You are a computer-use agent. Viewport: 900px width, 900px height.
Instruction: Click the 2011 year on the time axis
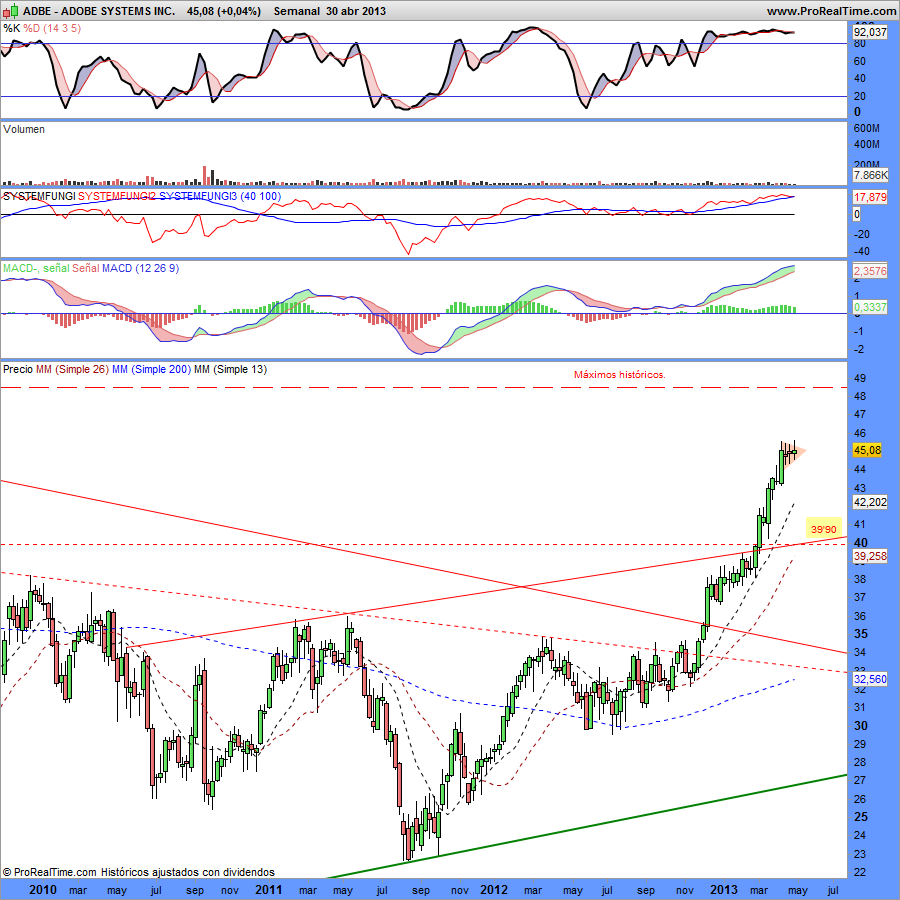tap(268, 888)
